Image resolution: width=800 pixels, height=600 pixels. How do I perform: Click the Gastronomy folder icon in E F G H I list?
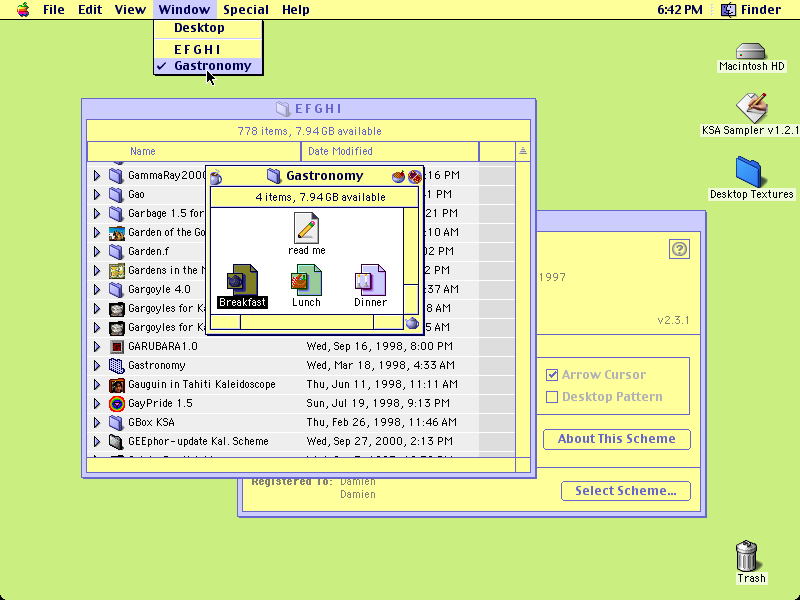pyautogui.click(x=117, y=365)
